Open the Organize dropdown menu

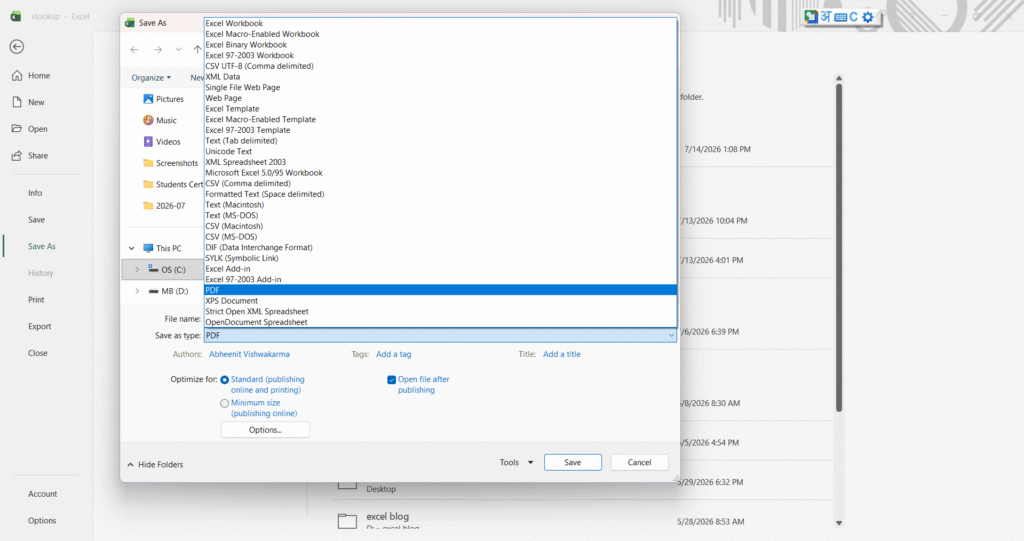point(151,78)
